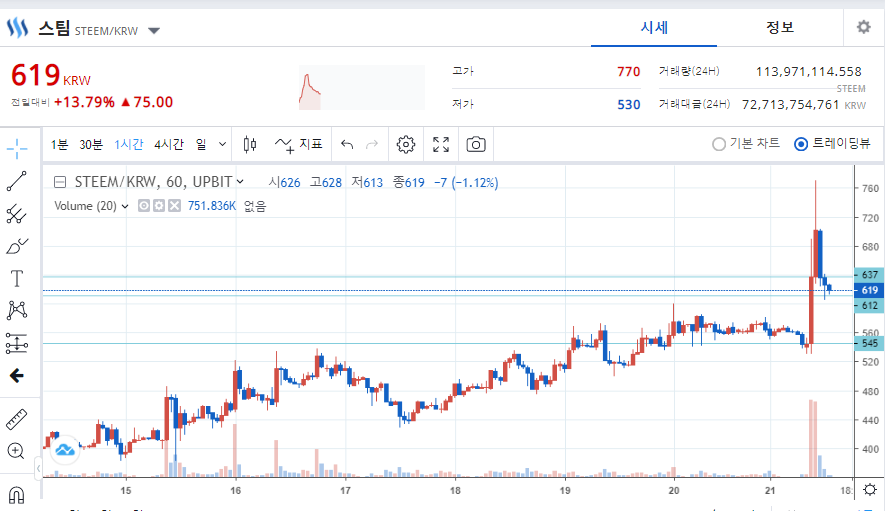Select the trend line drawing tool
885x511 pixels.
pos(17,181)
